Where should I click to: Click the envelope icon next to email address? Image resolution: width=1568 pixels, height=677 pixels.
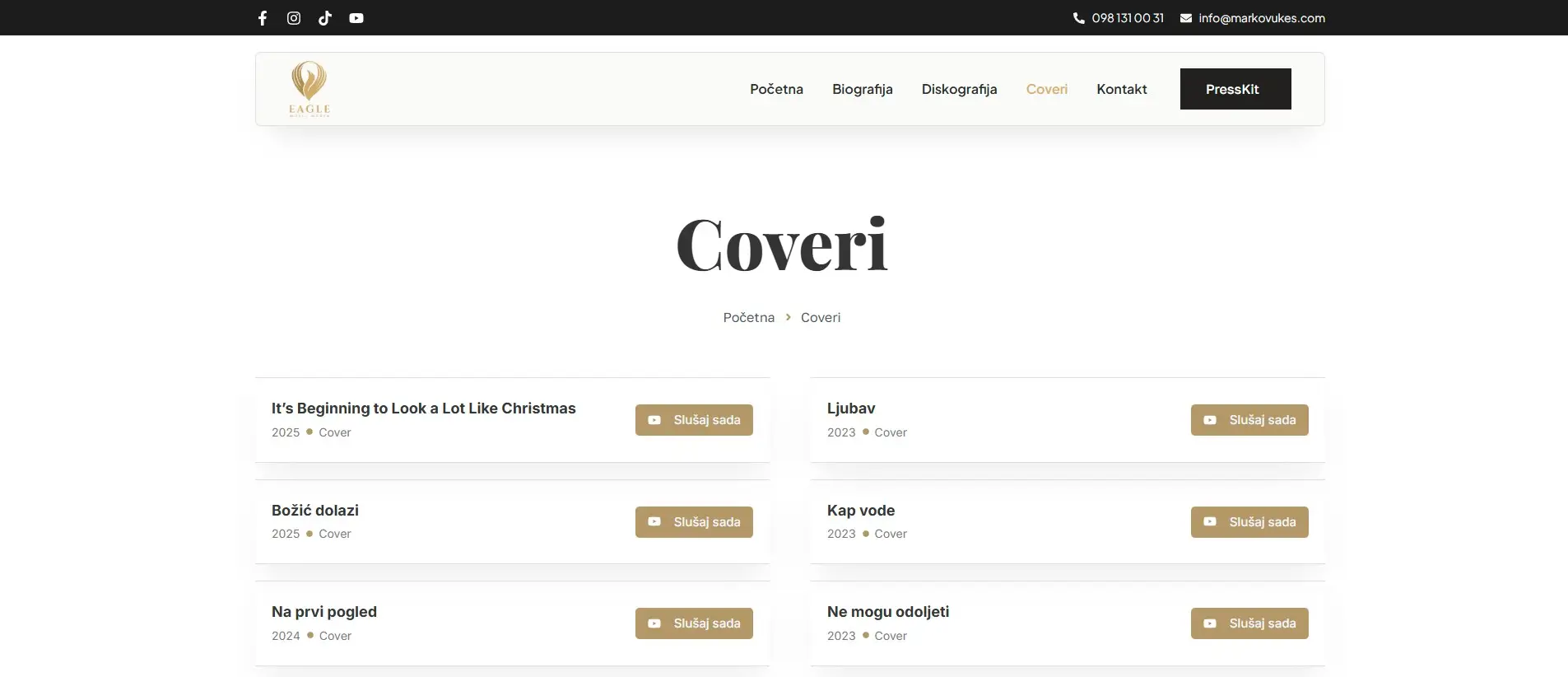(x=1185, y=18)
